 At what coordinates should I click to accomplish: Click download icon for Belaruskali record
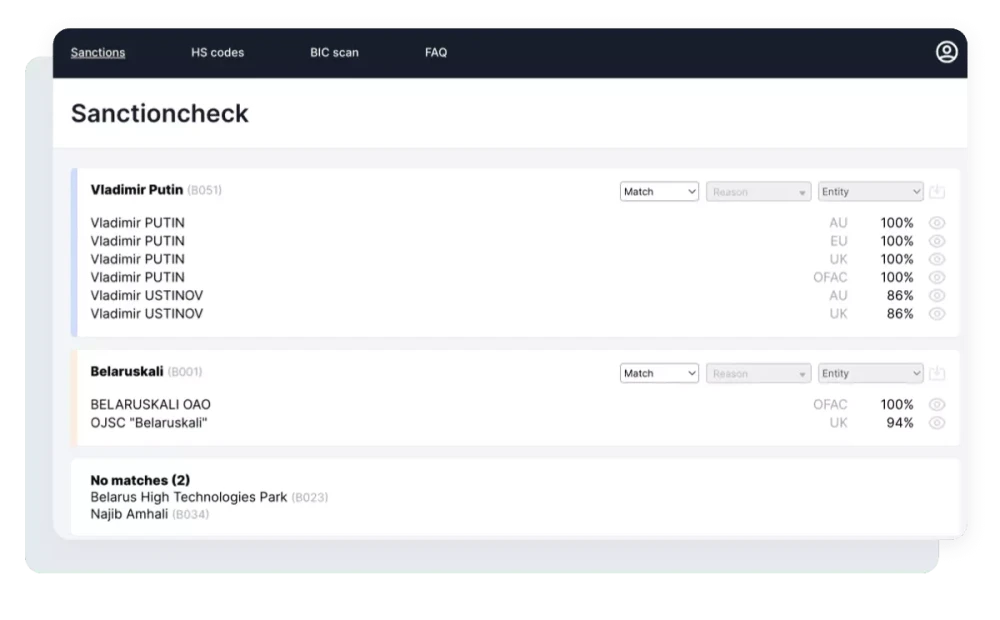(937, 374)
